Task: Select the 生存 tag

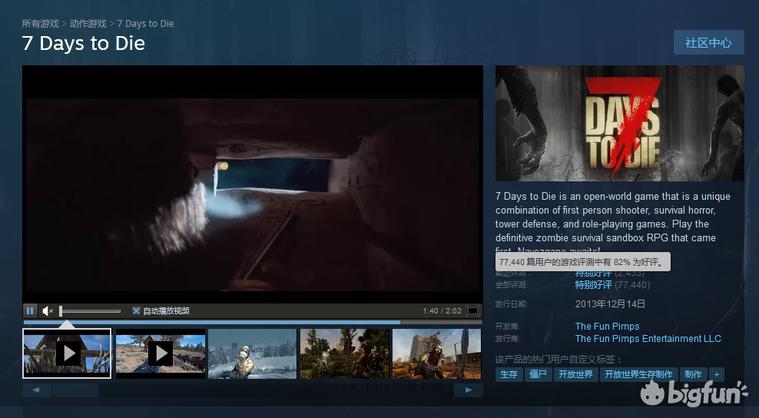Action: click(x=509, y=374)
